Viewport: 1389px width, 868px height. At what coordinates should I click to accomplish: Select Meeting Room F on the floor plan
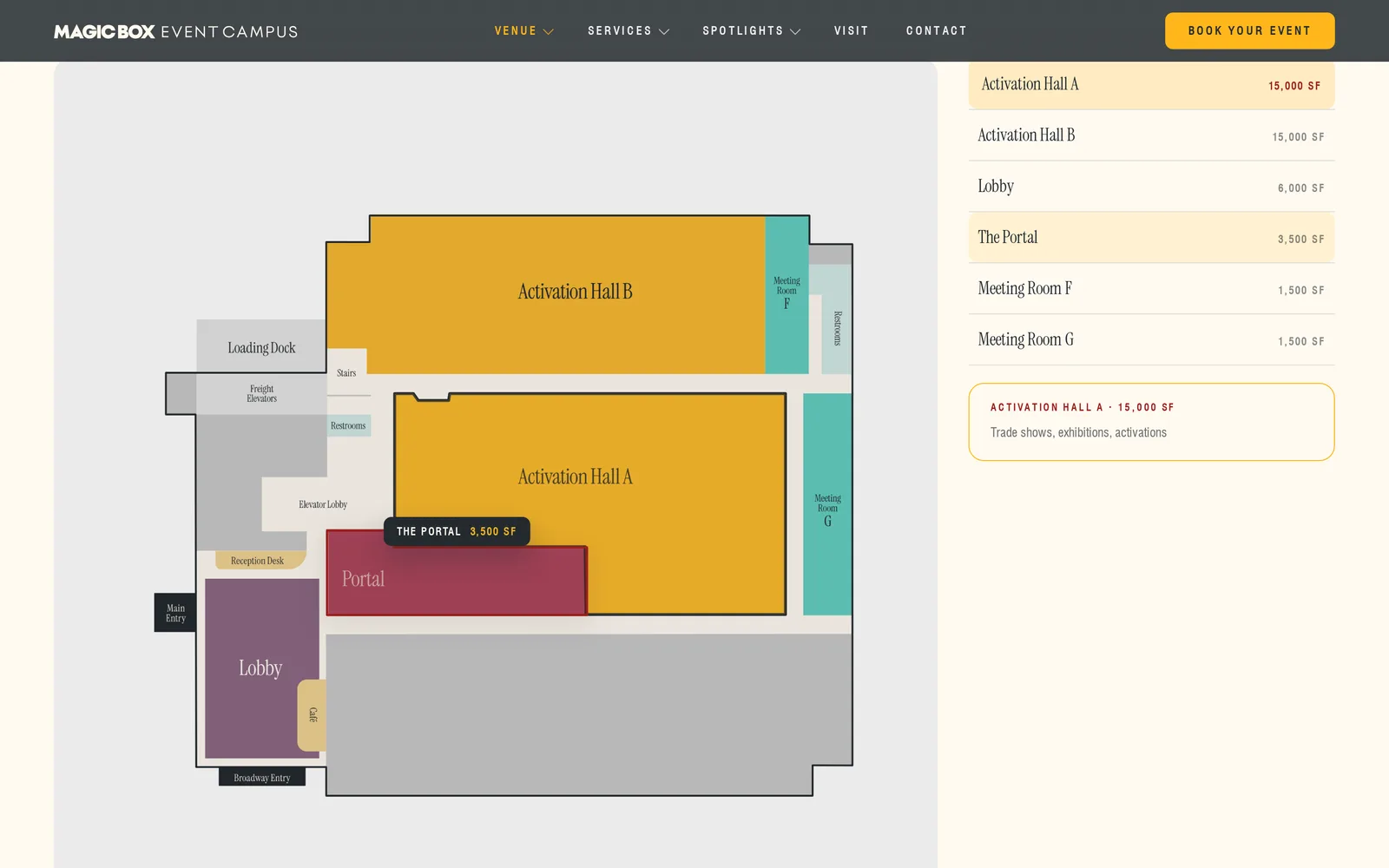787,293
